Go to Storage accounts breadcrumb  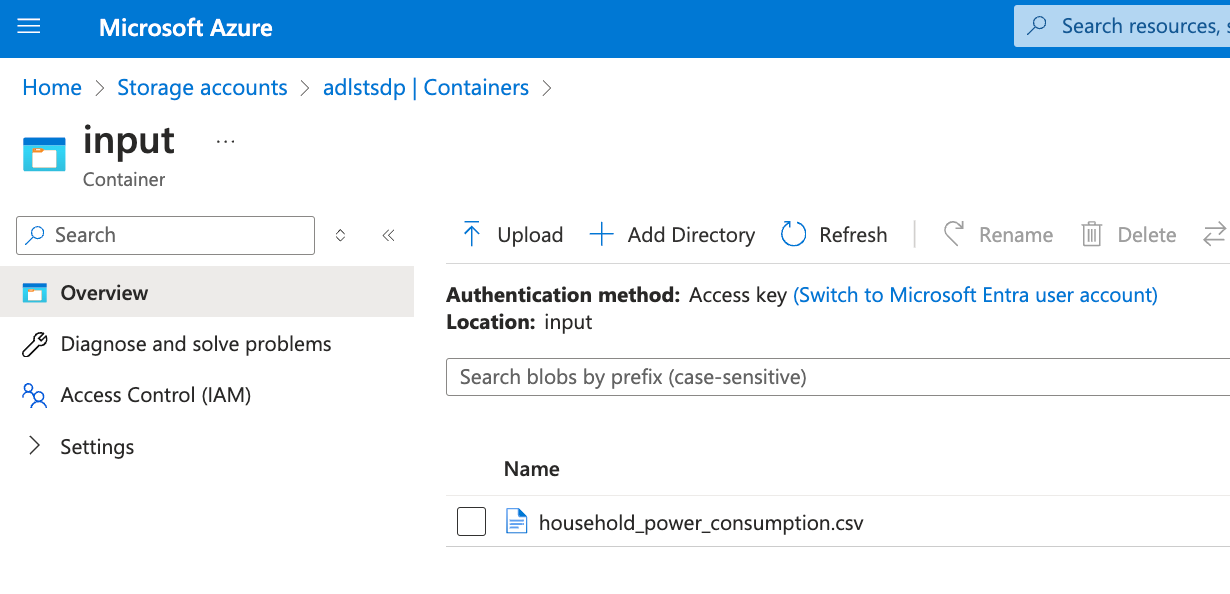tap(202, 88)
